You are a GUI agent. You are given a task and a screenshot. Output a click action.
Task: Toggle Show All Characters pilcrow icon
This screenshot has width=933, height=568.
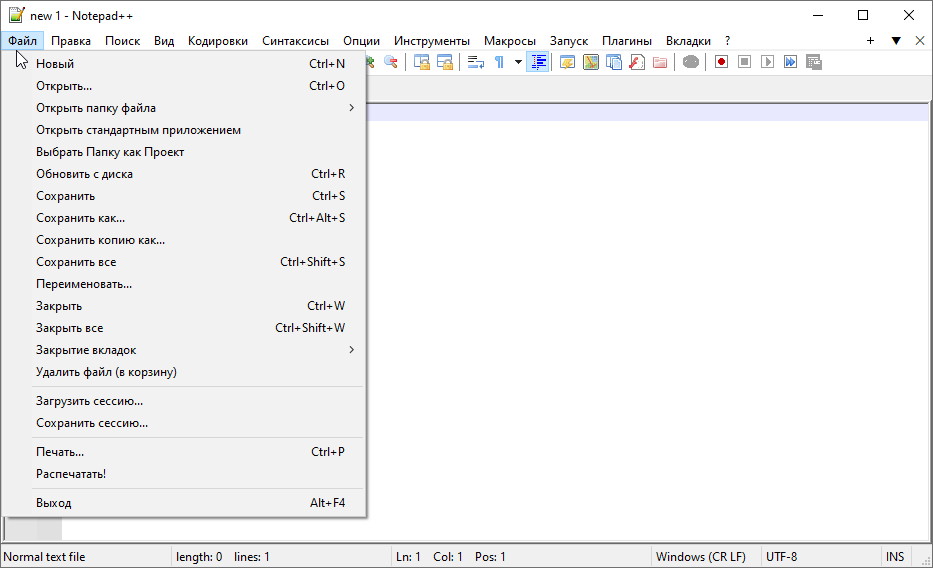click(499, 62)
